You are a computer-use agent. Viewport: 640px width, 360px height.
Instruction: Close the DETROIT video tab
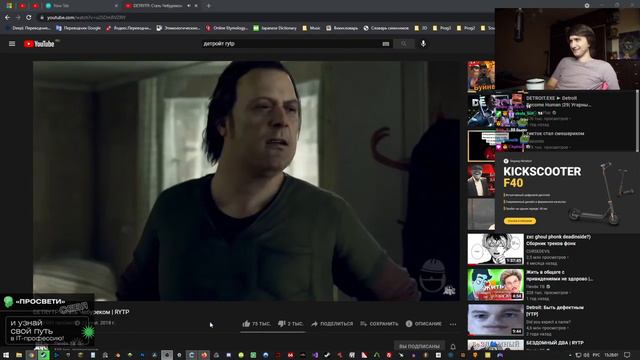point(196,6)
